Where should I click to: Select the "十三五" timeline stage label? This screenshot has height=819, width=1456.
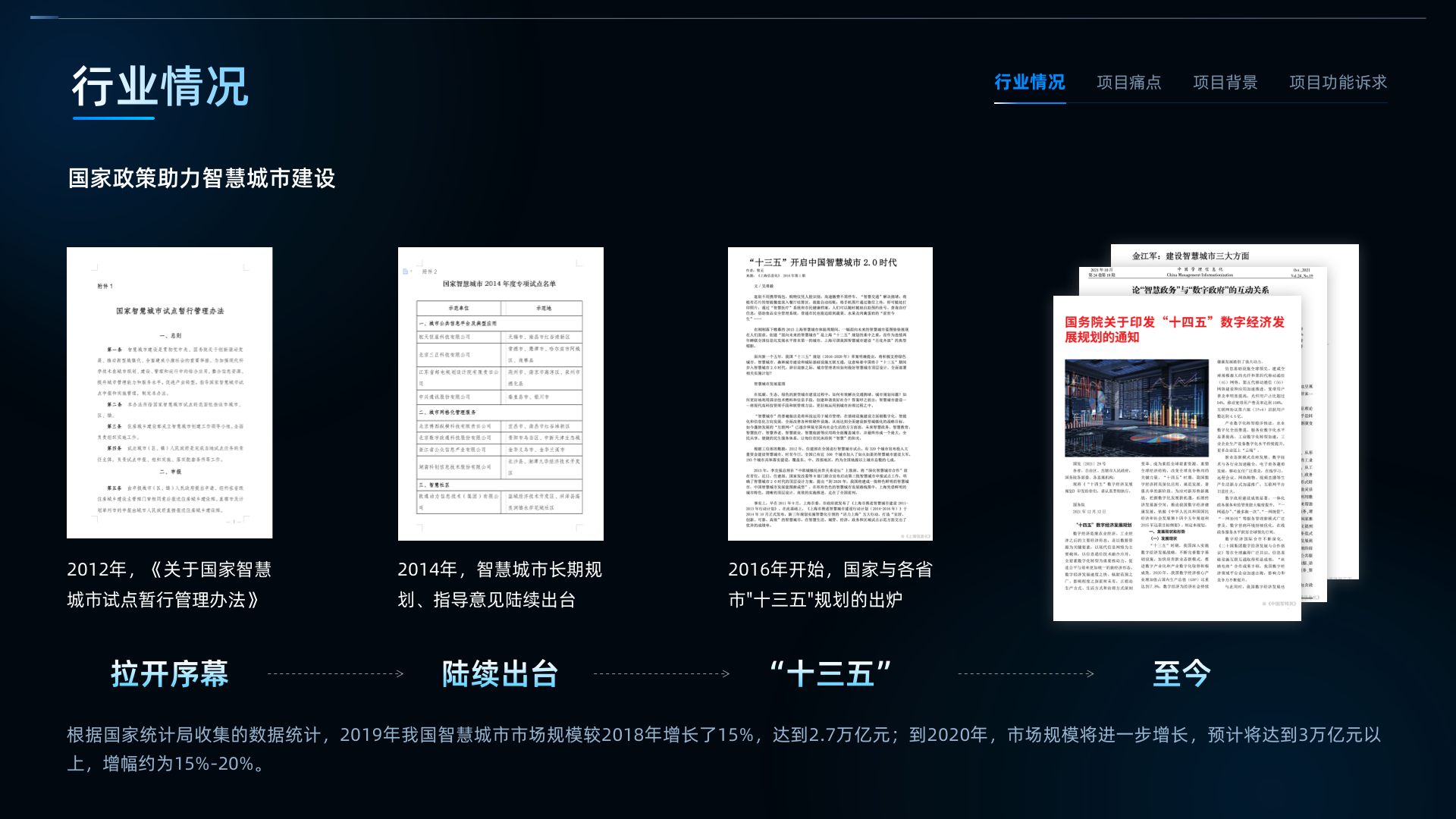point(830,673)
